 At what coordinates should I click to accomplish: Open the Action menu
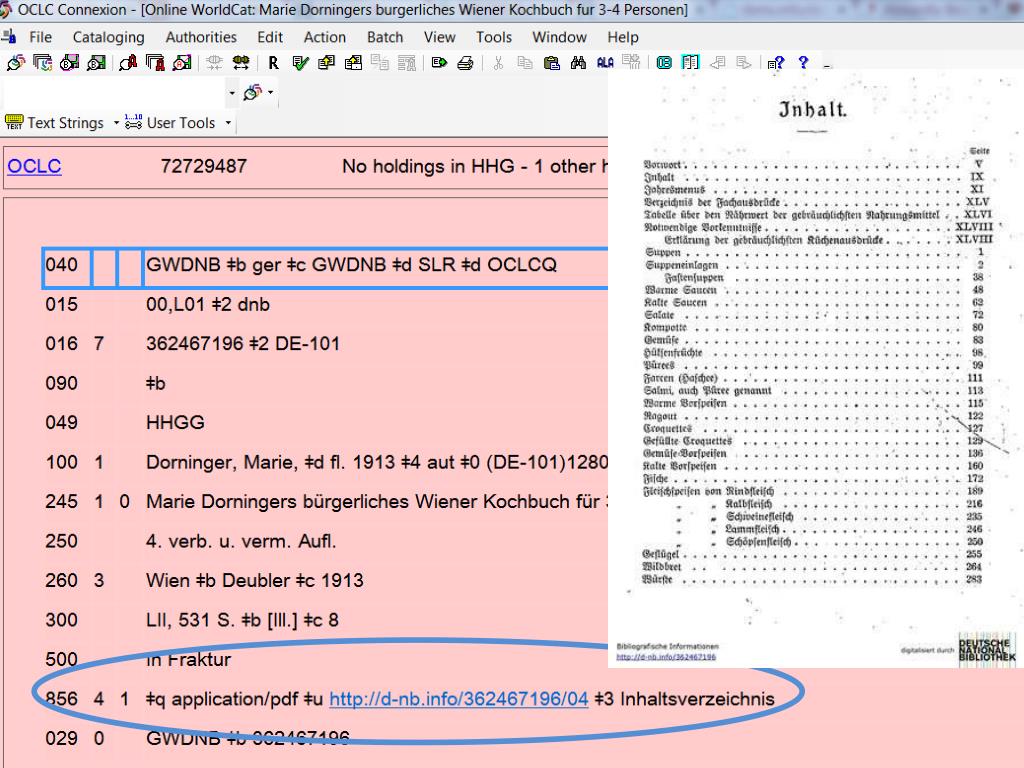pyautogui.click(x=325, y=37)
